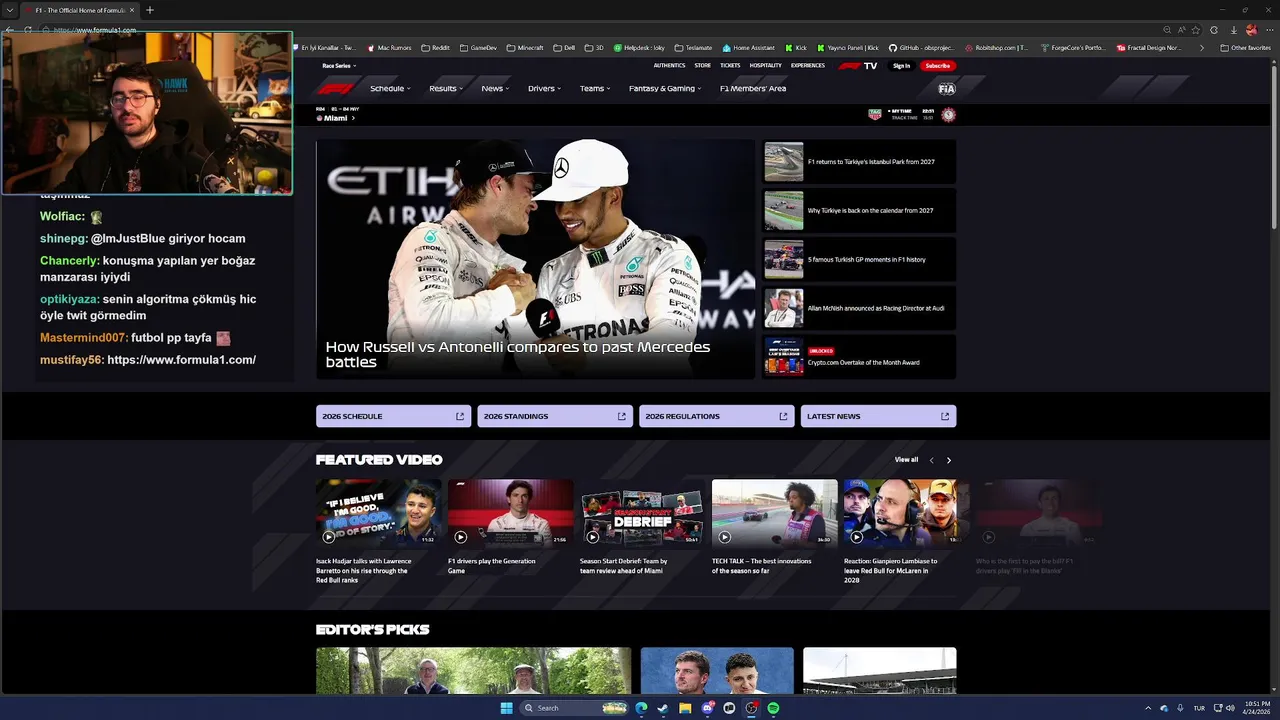Expand the Drivers menu

(544, 88)
